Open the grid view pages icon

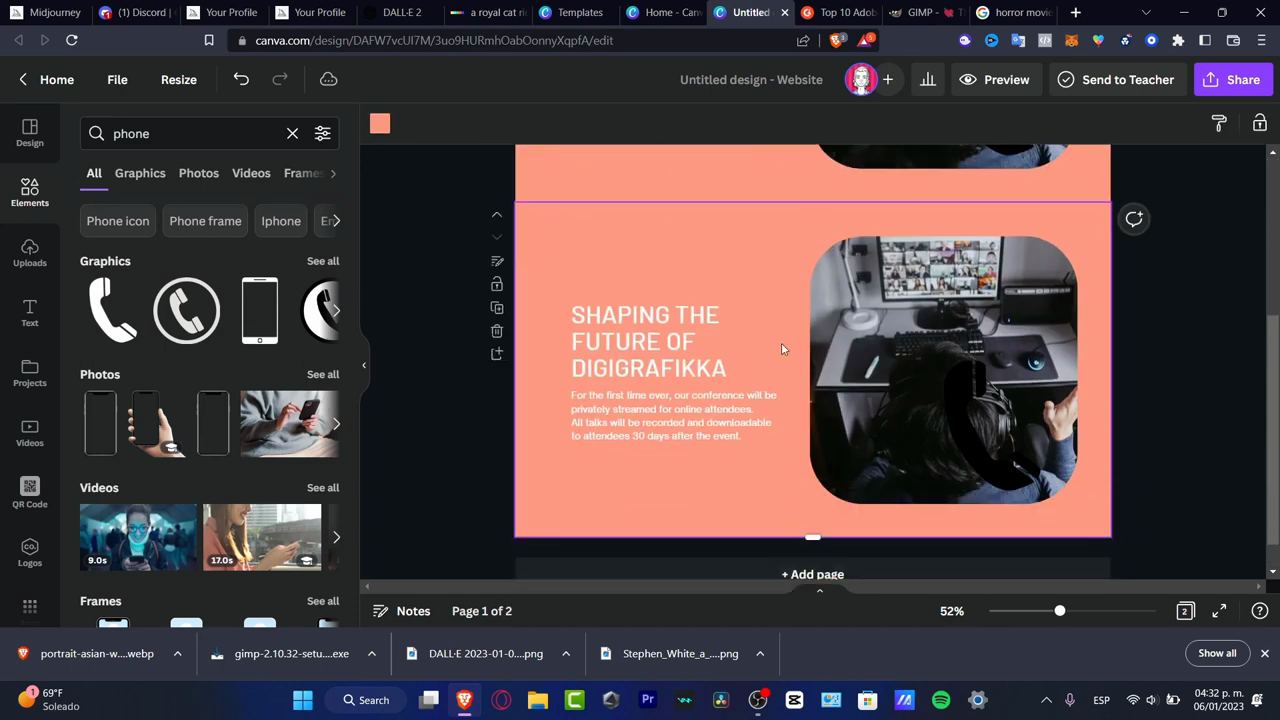[x=1185, y=611]
